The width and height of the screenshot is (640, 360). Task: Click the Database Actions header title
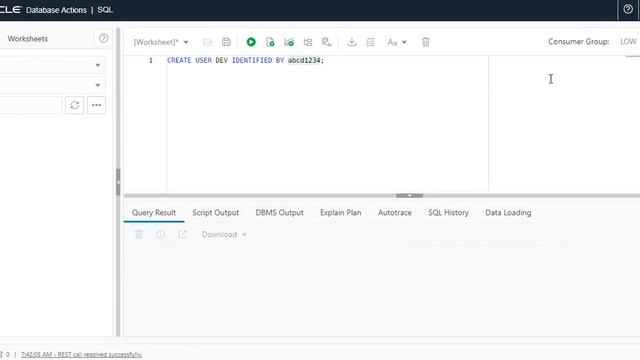pyautogui.click(x=56, y=10)
